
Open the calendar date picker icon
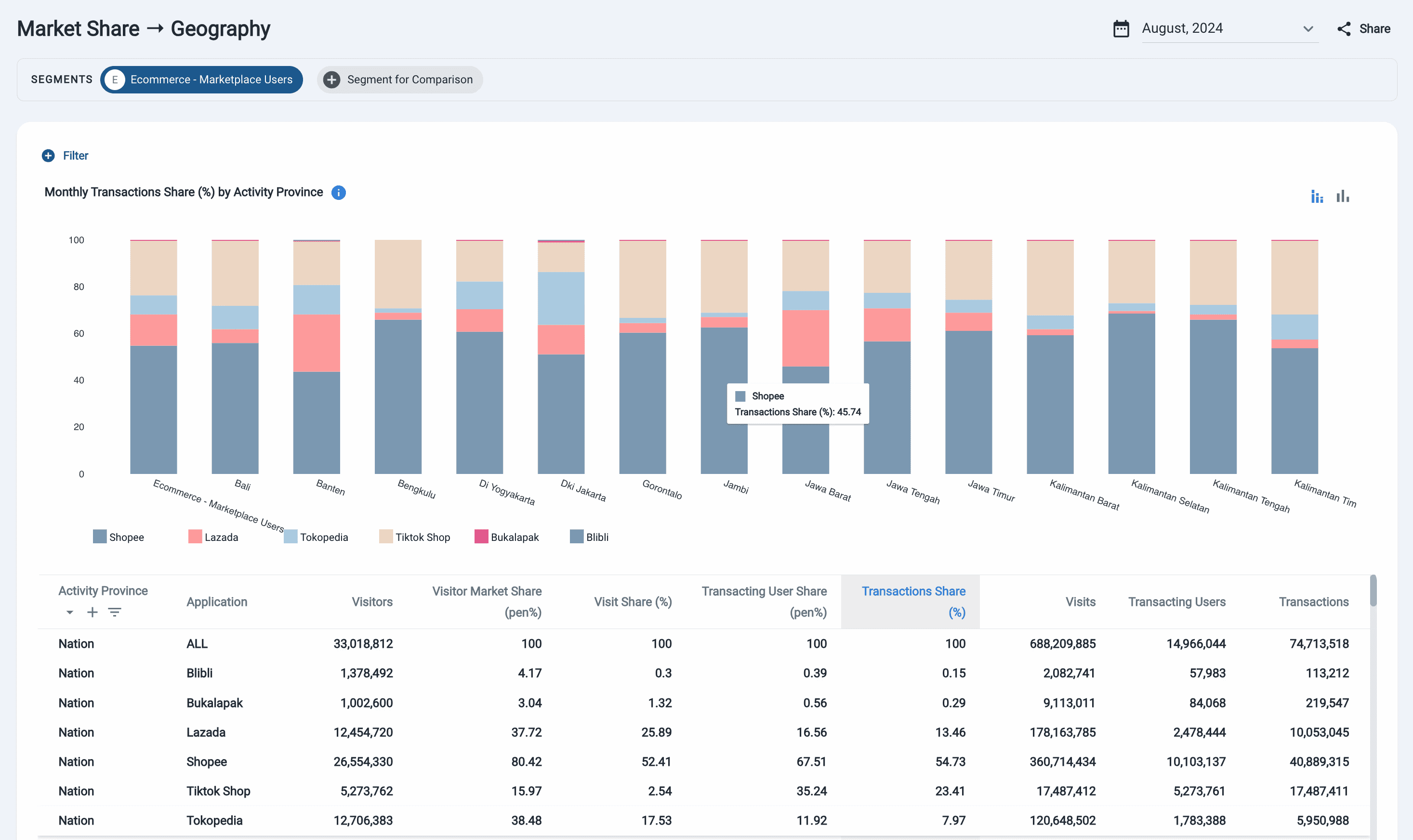[1121, 28]
